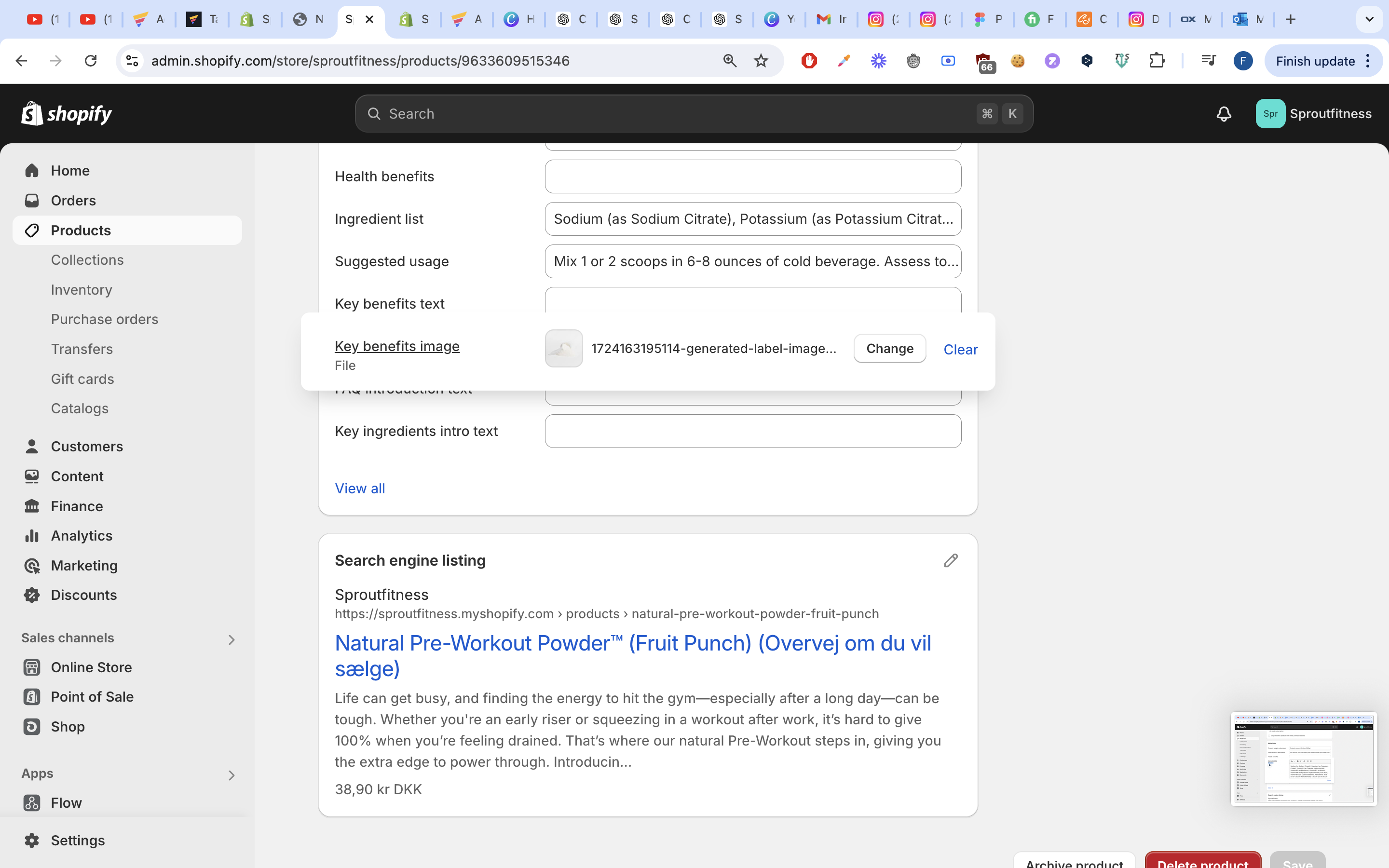This screenshot has height=868, width=1389.
Task: Click the View all metafields link
Action: (x=360, y=488)
